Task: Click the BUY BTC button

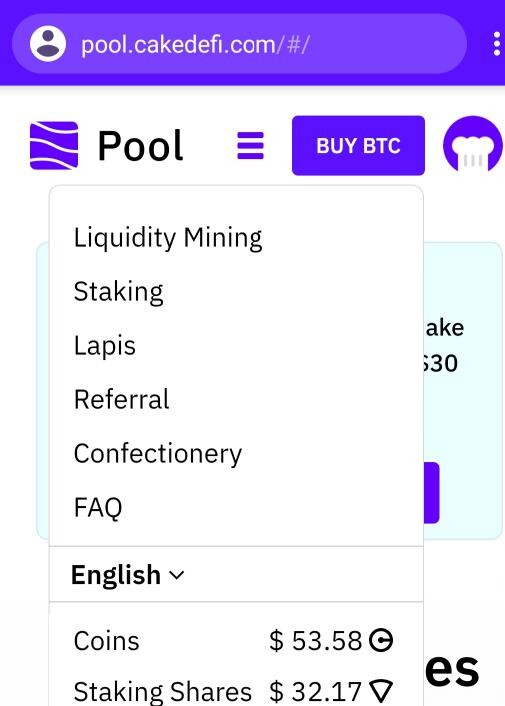Action: pos(358,145)
